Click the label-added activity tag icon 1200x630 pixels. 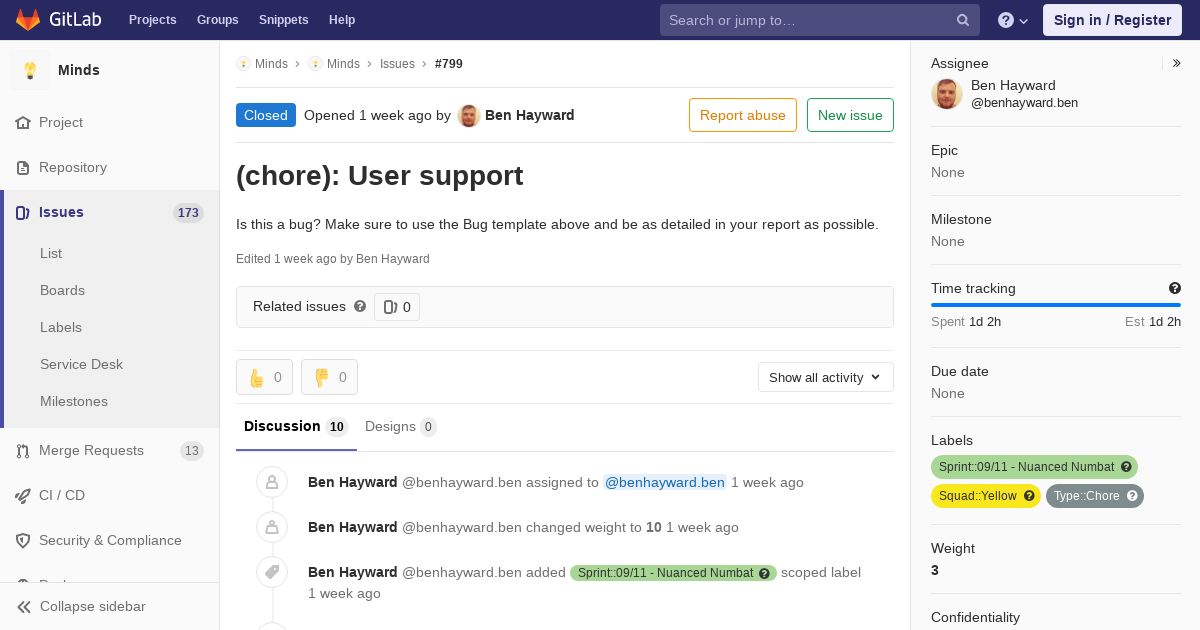tap(272, 572)
